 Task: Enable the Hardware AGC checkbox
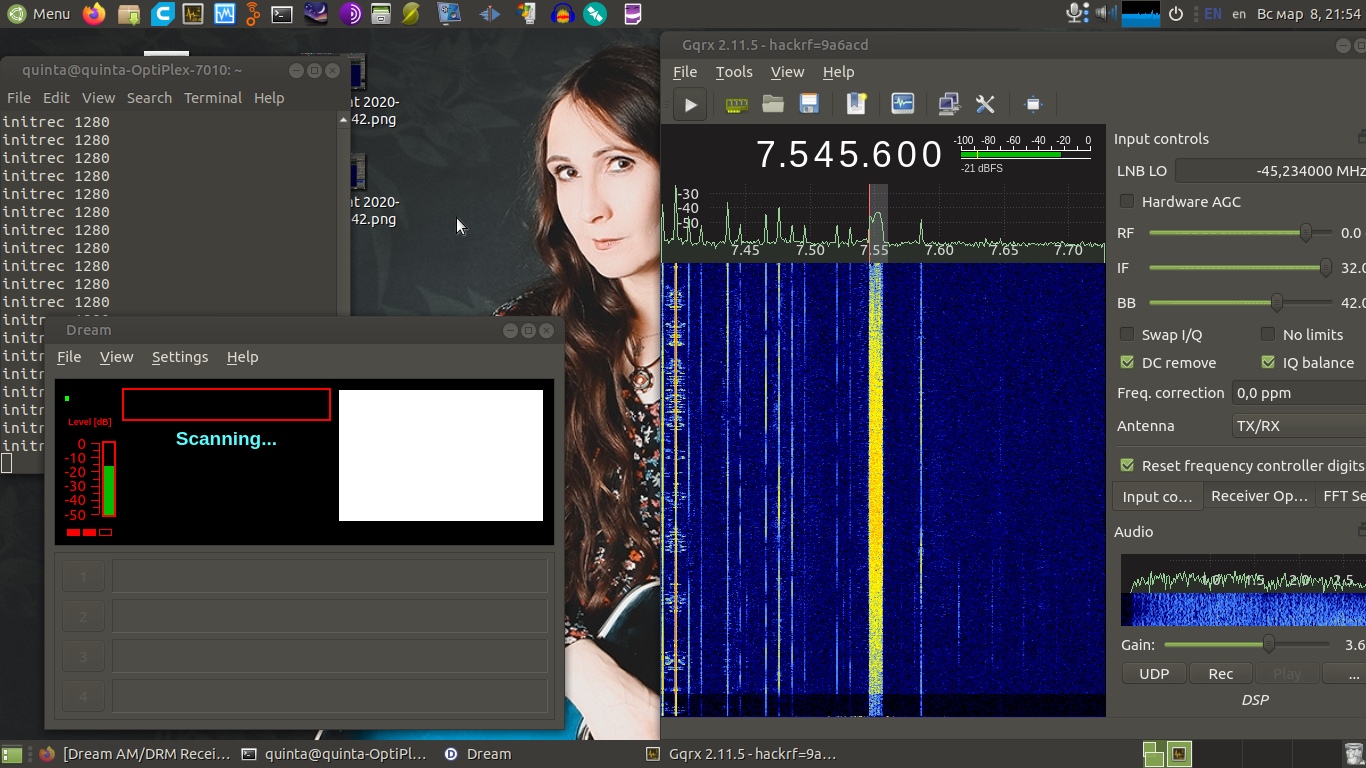(x=1127, y=201)
